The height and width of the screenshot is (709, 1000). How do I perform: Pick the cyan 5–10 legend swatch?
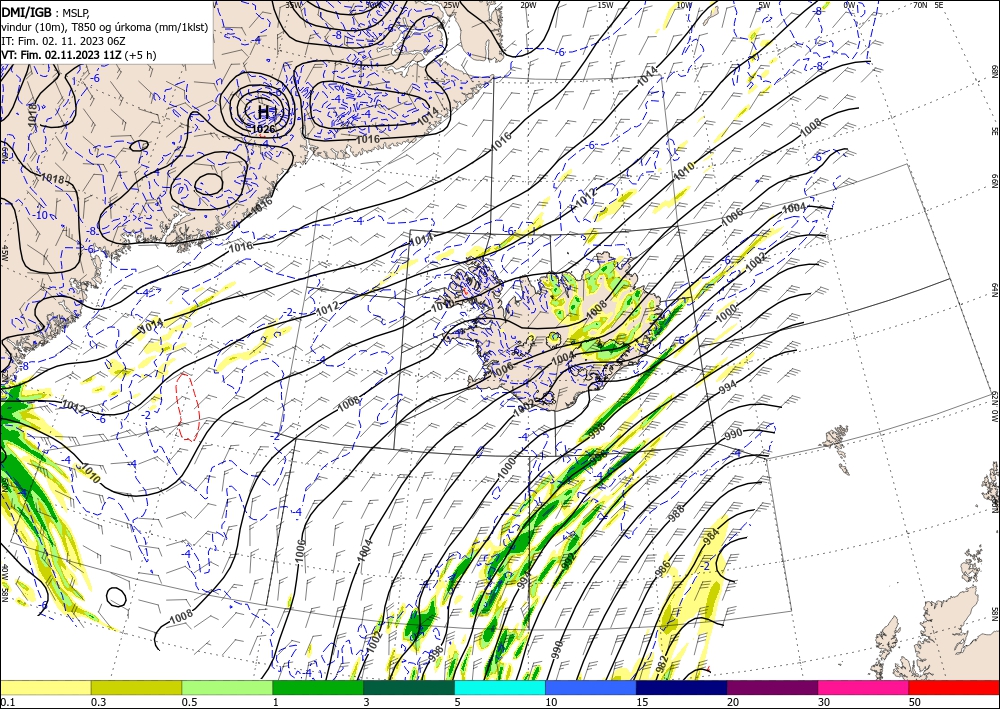click(x=500, y=687)
